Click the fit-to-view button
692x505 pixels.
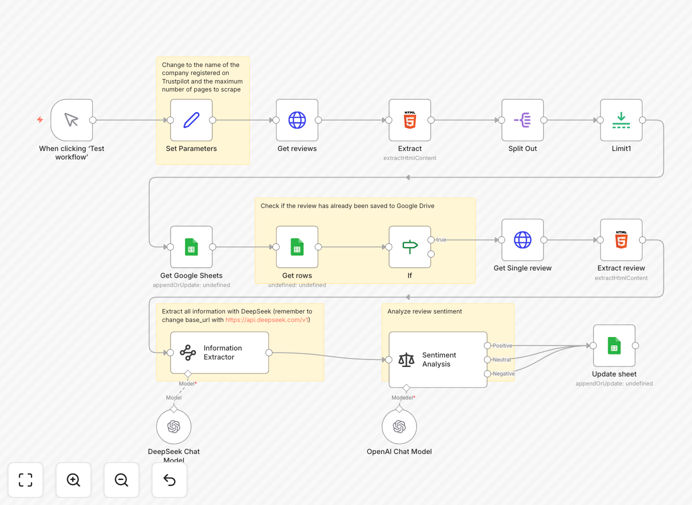[x=25, y=479]
